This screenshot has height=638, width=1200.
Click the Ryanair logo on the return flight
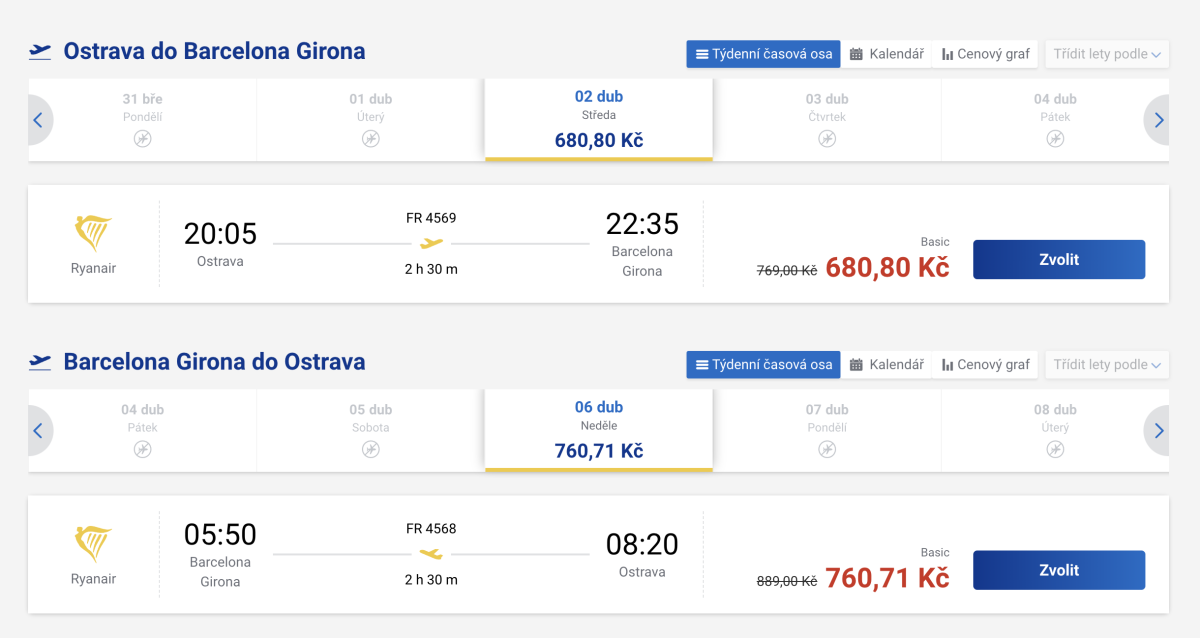93,544
